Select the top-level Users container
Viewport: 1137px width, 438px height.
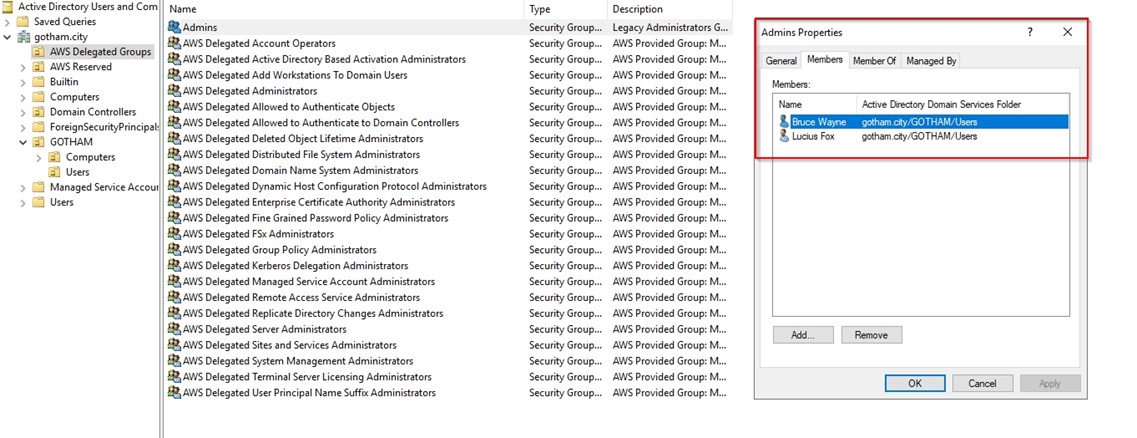(x=62, y=202)
